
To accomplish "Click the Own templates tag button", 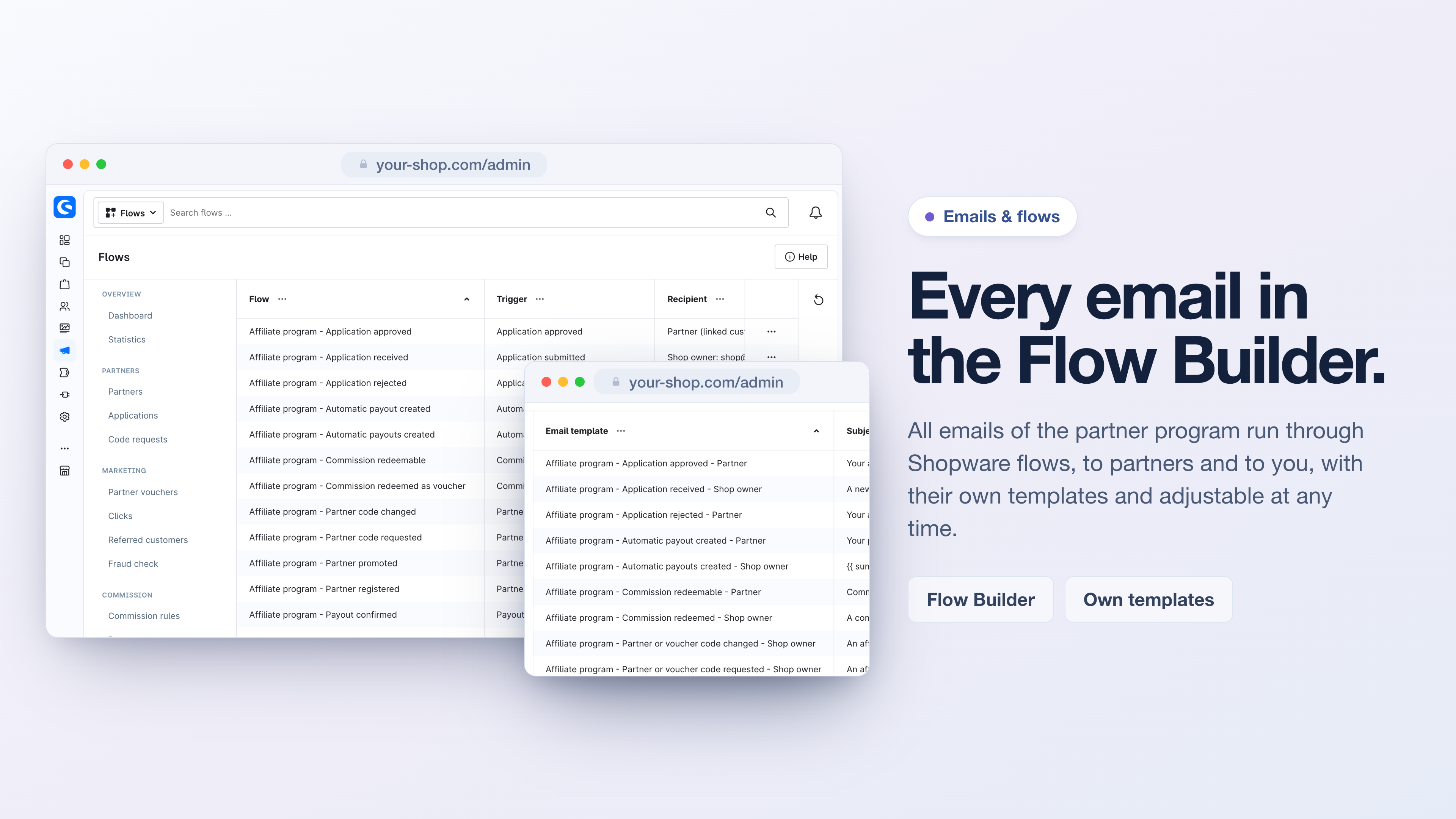I will point(1148,599).
